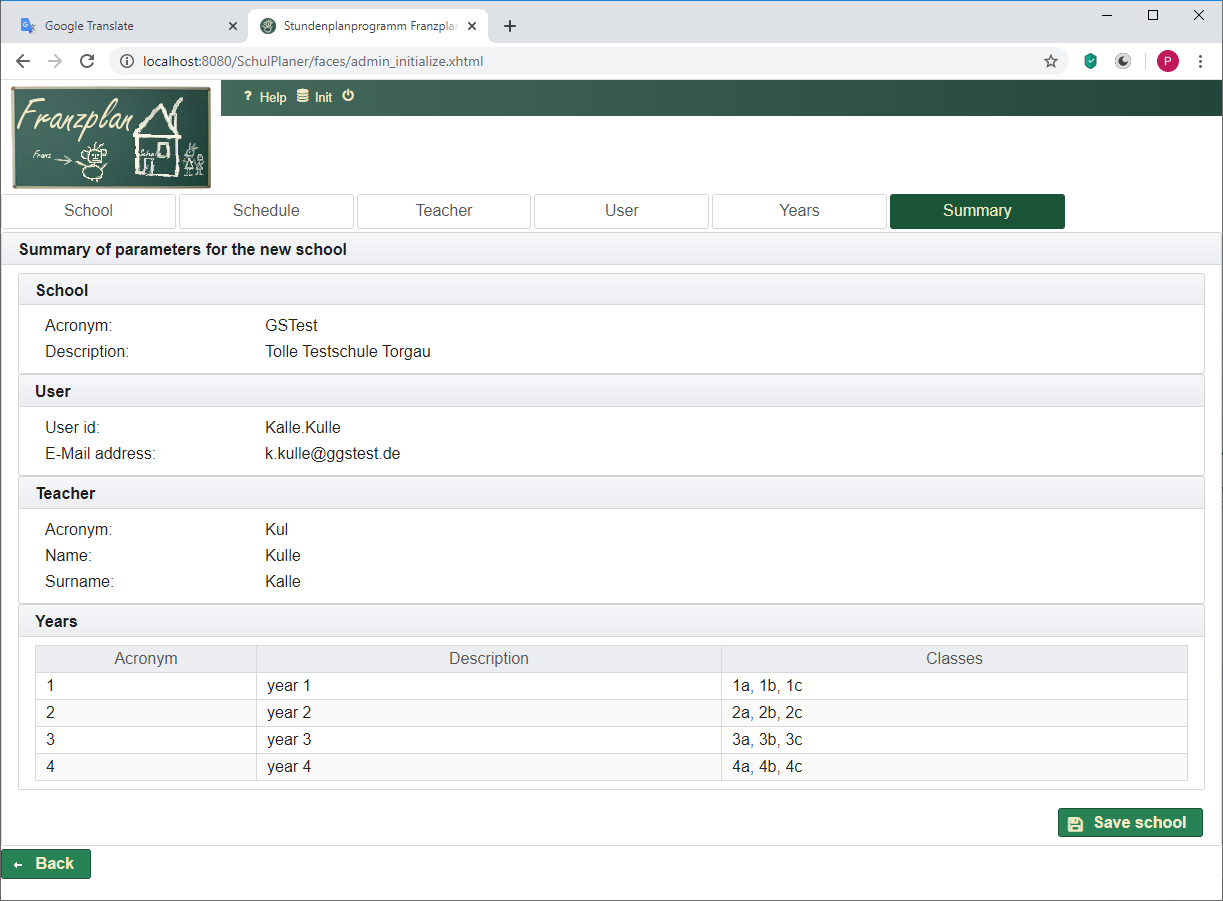Click the browser back arrow

click(23, 61)
